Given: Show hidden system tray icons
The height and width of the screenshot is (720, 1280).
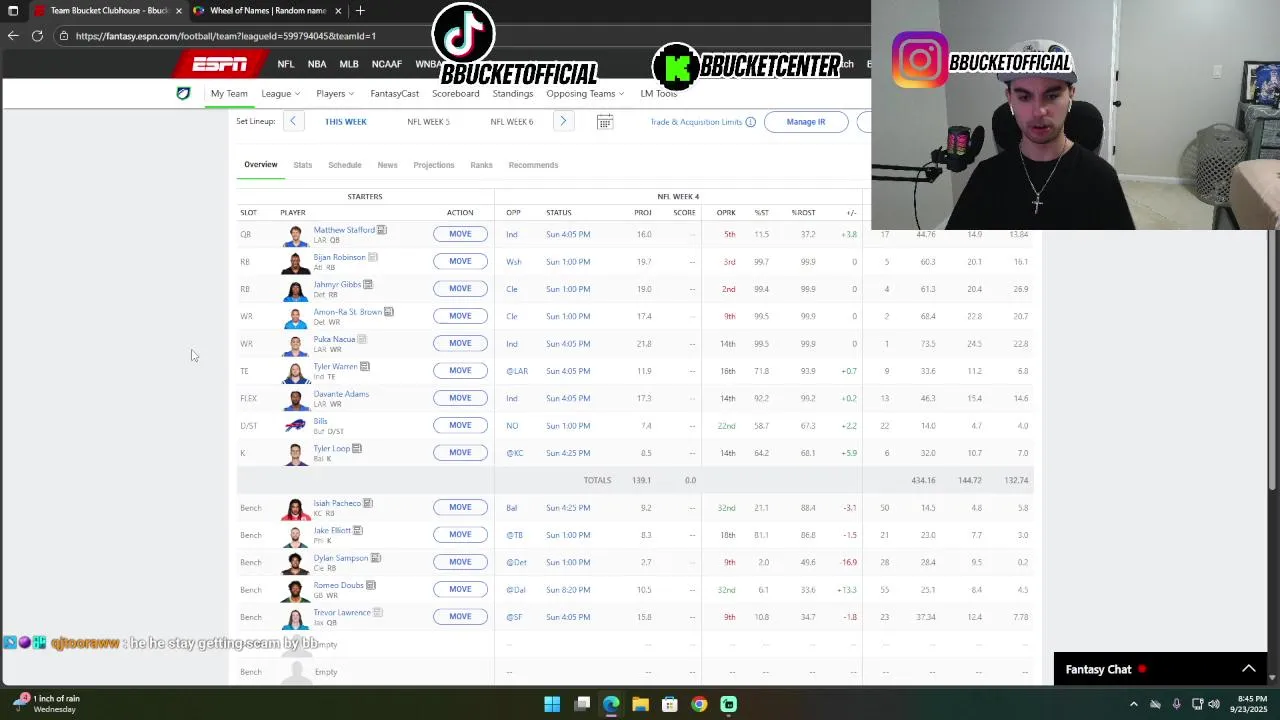Looking at the screenshot, I should point(1134,704).
